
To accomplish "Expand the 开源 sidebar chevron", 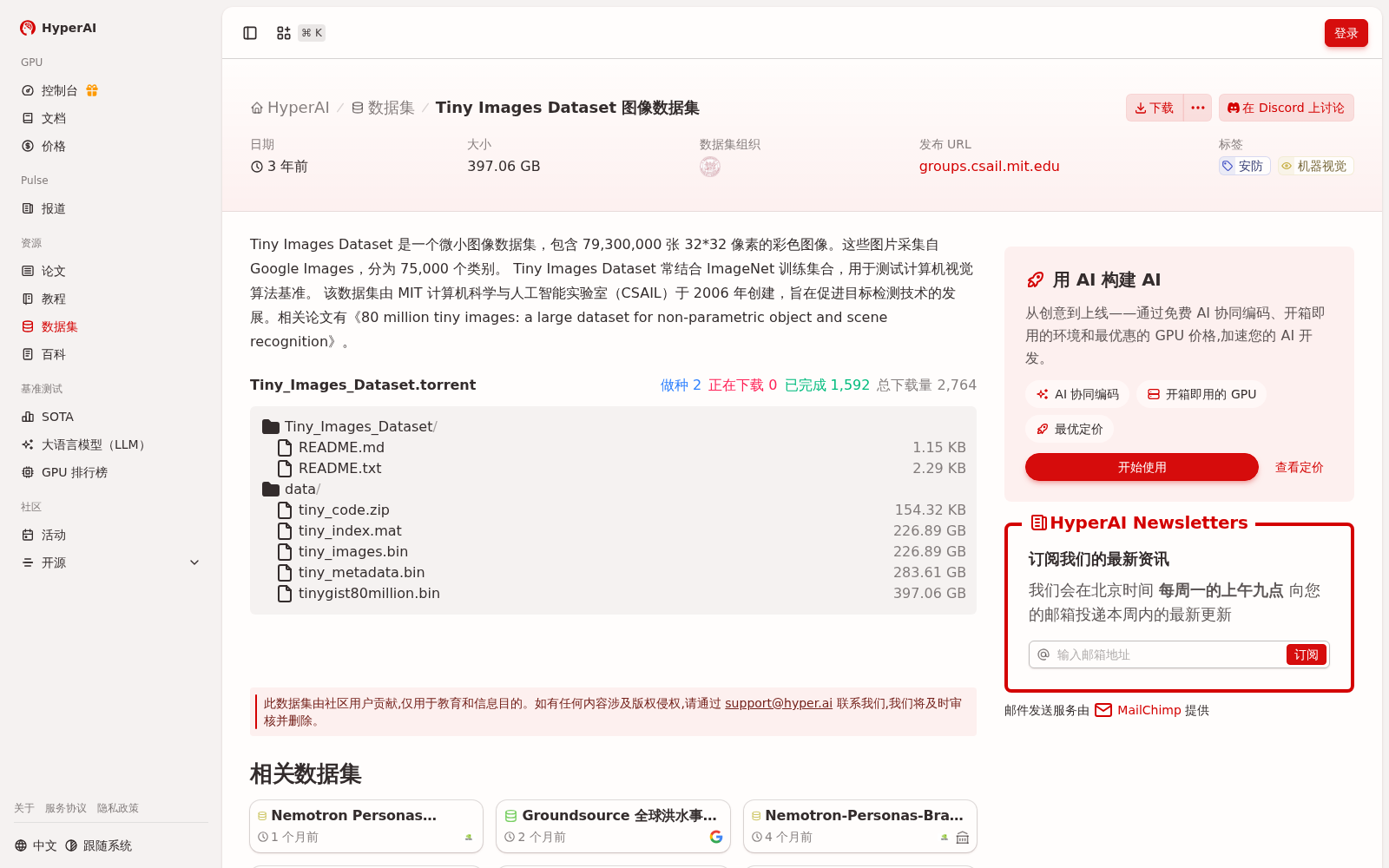I will tap(194, 562).
